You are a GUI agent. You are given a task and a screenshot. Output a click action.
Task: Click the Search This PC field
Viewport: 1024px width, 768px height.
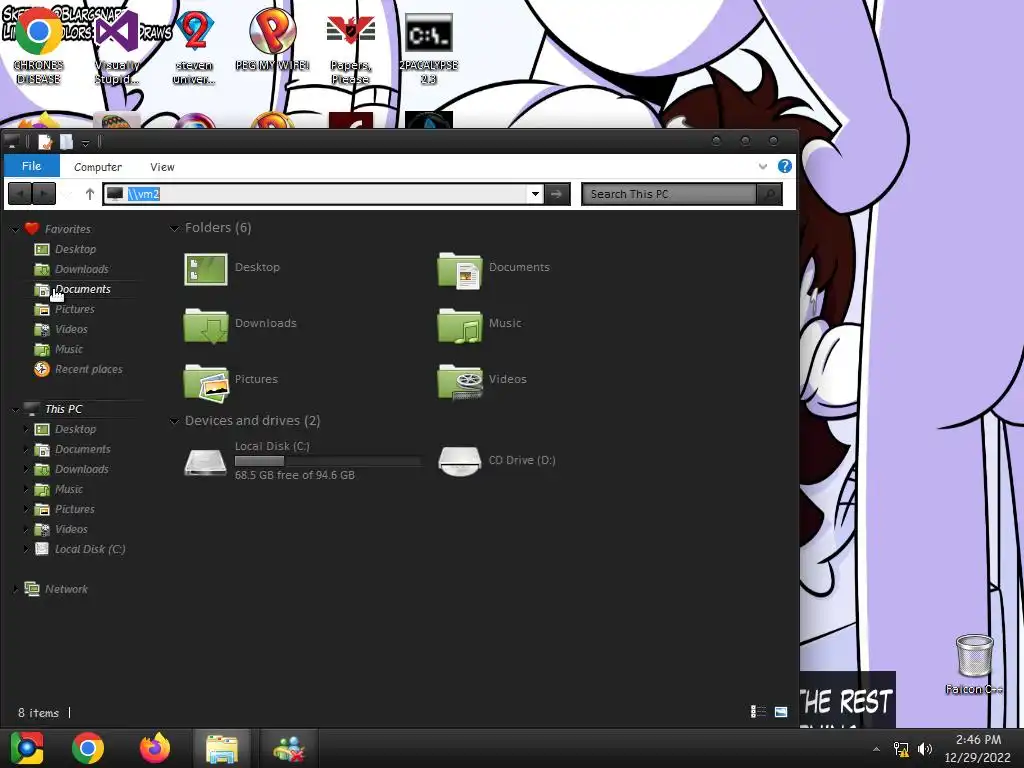click(669, 194)
